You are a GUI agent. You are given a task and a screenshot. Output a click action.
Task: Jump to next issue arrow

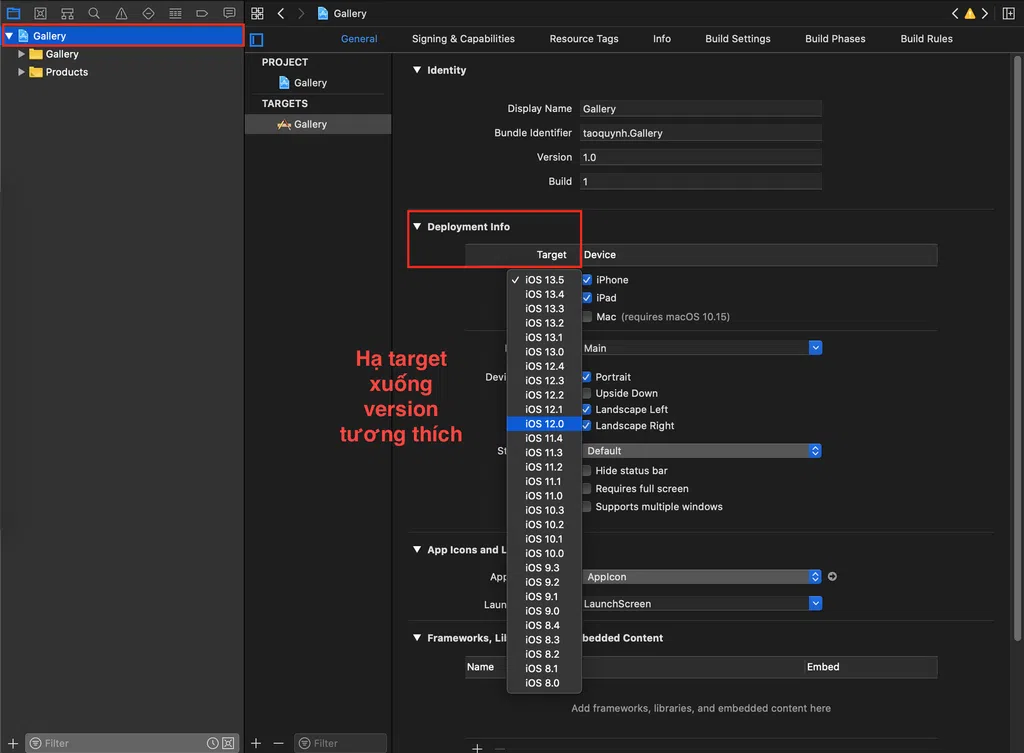[x=985, y=13]
